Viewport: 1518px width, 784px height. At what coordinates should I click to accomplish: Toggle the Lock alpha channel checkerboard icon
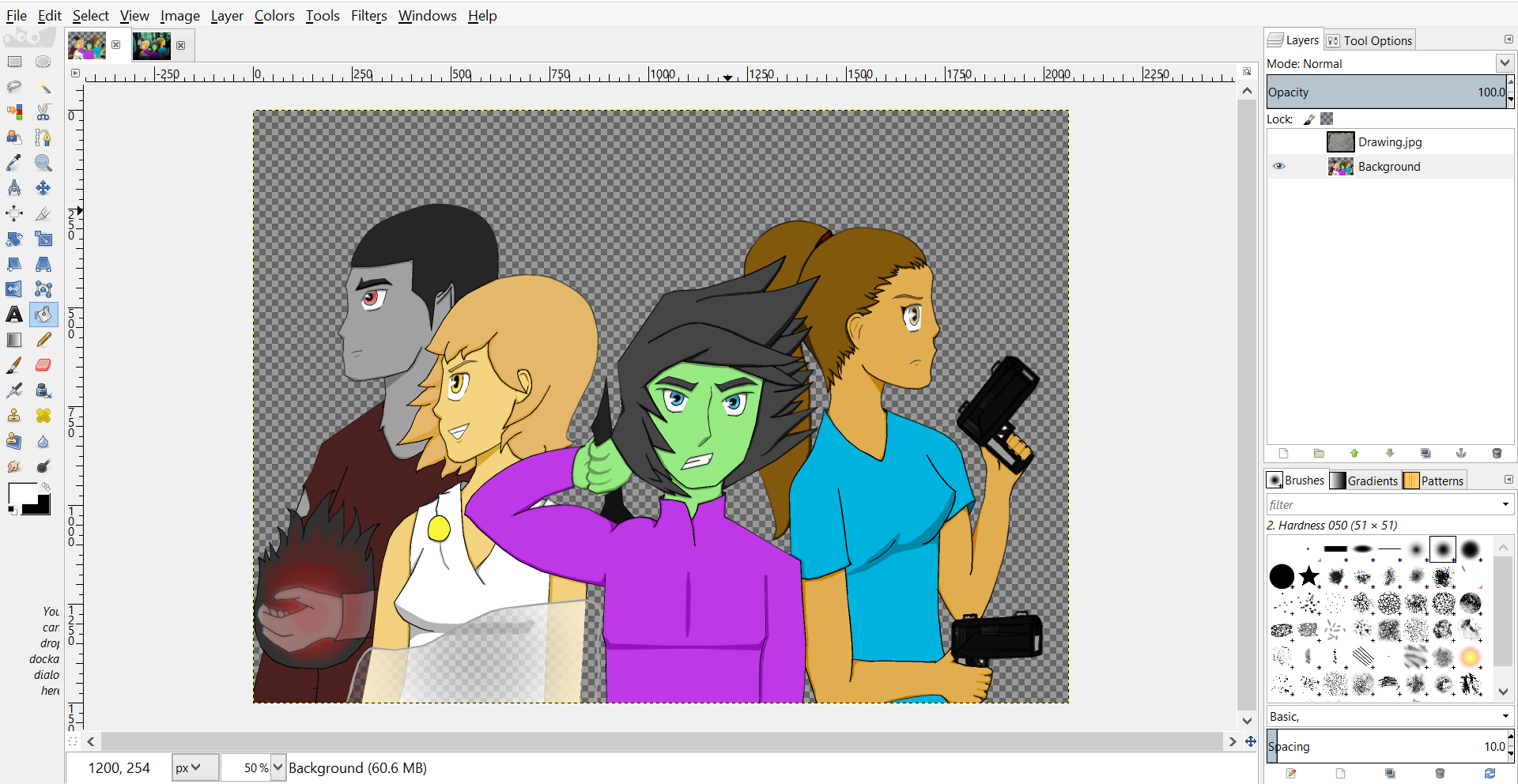(1327, 119)
